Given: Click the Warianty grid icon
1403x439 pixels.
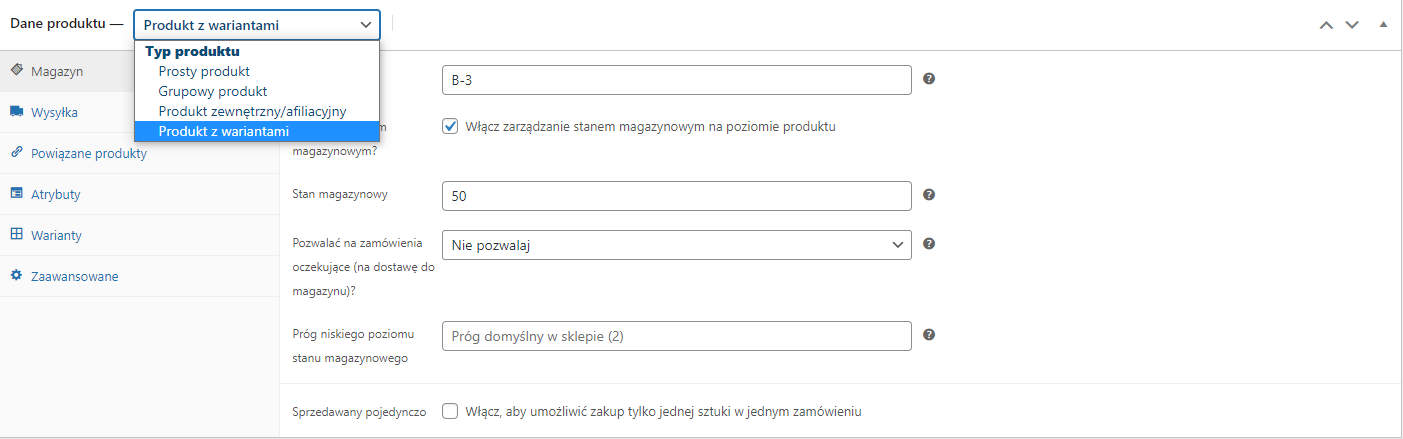Looking at the screenshot, I should (x=17, y=235).
